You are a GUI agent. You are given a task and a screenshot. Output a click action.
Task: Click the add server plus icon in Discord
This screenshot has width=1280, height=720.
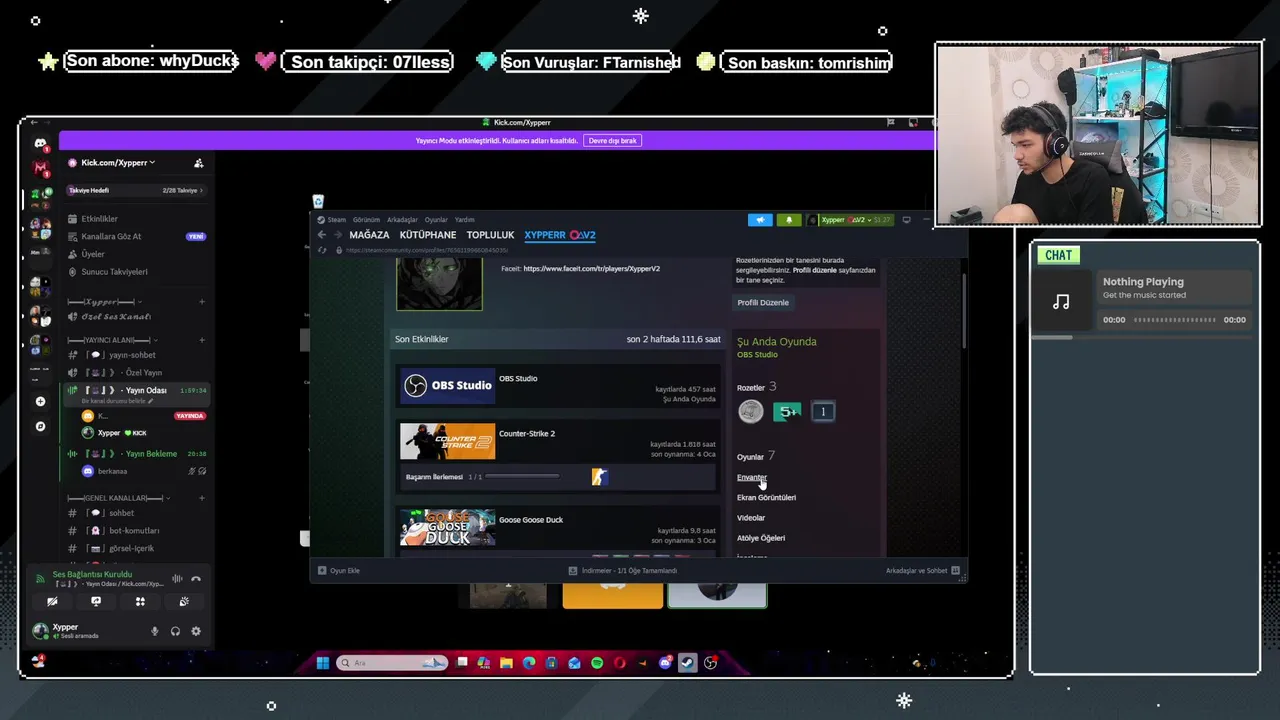pyautogui.click(x=40, y=401)
